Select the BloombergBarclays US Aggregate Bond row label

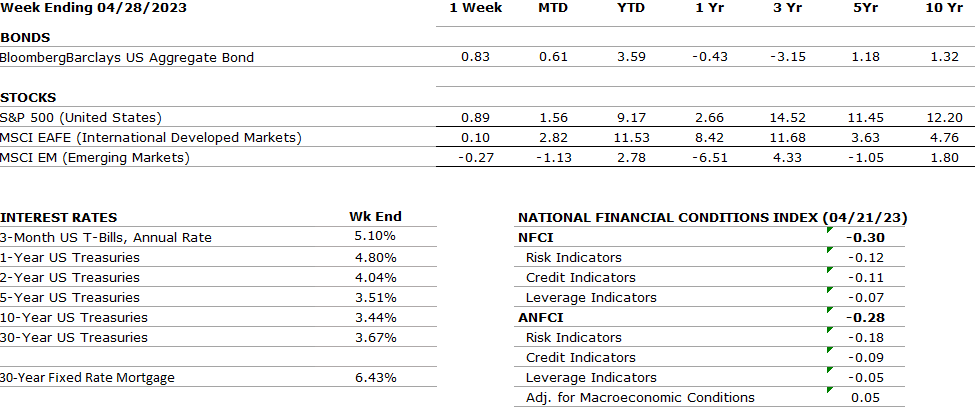[x=127, y=57]
